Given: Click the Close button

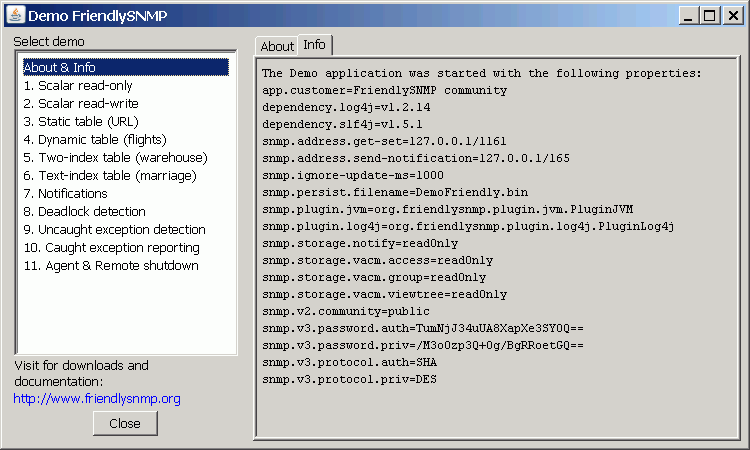Looking at the screenshot, I should pos(125,423).
